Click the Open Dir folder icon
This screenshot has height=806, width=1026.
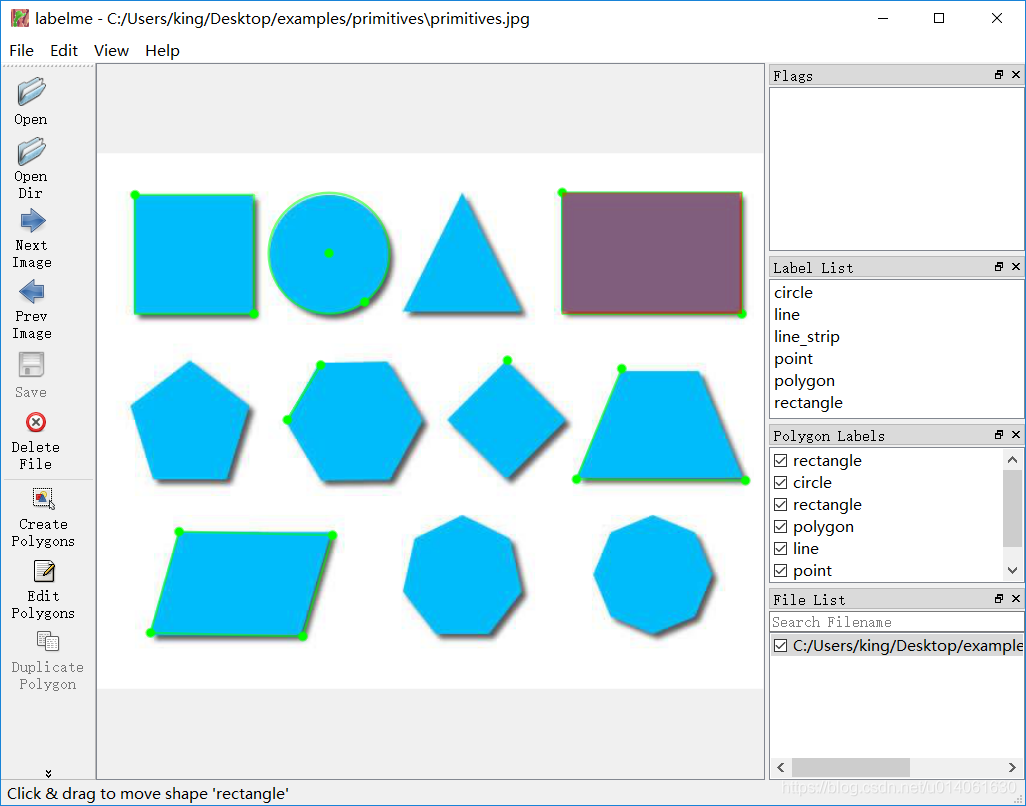click(x=31, y=151)
